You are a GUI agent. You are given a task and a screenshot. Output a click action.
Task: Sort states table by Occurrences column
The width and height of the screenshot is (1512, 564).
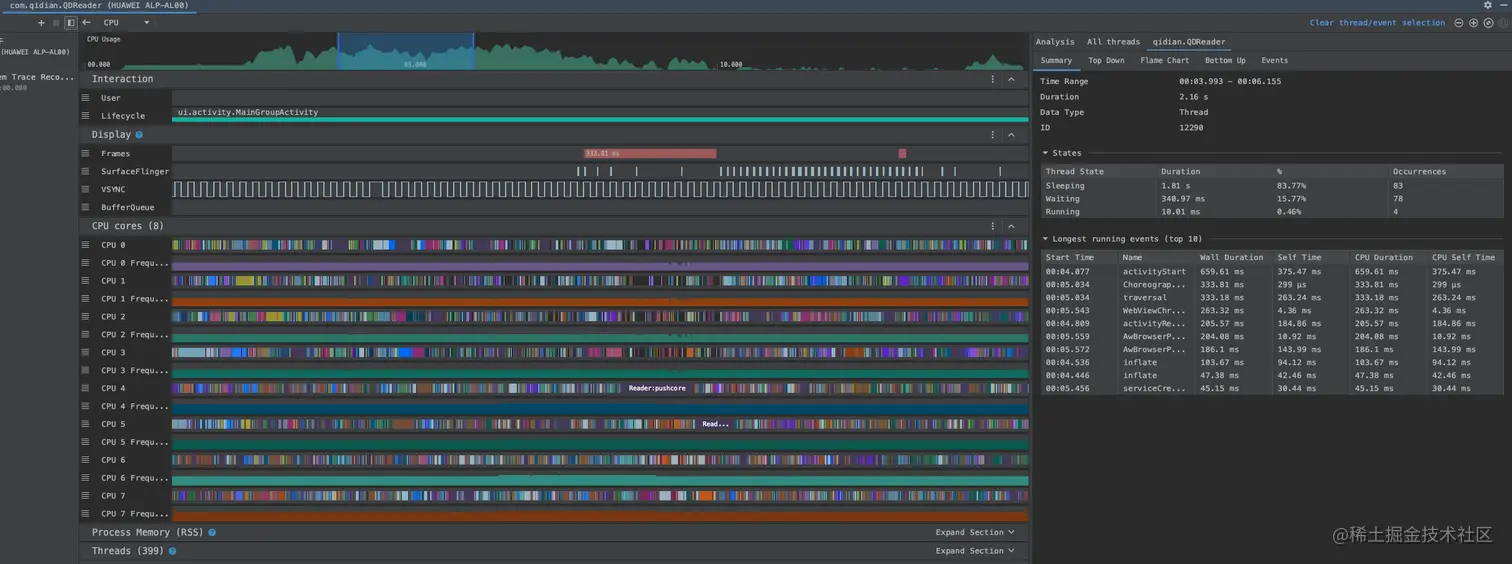pyautogui.click(x=1446, y=171)
